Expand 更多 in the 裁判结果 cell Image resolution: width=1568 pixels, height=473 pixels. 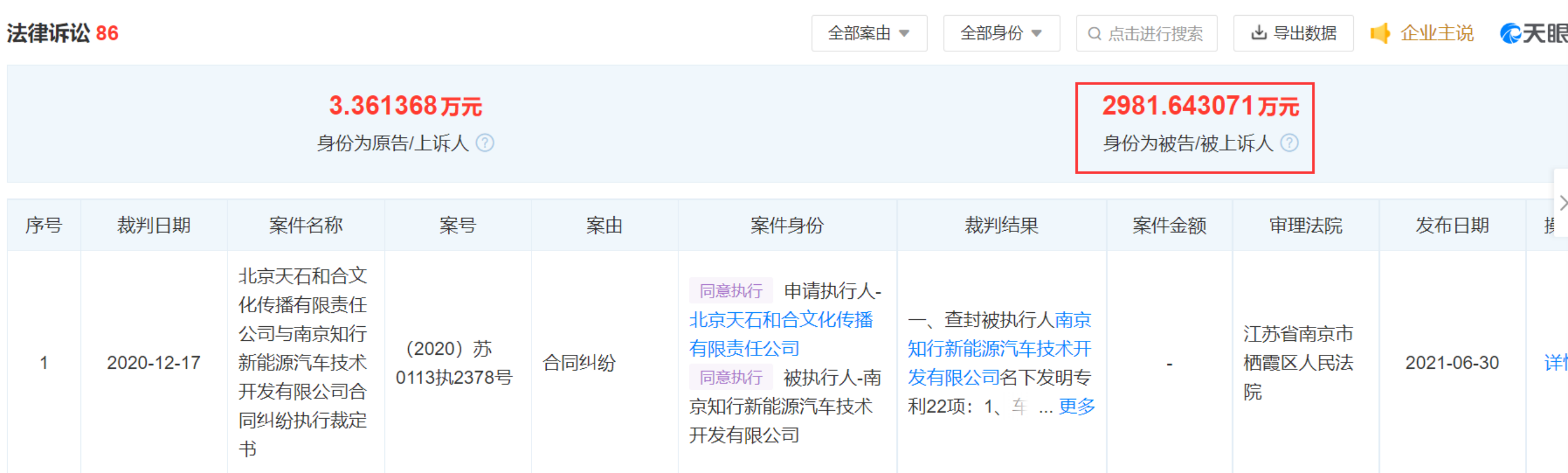1077,406
